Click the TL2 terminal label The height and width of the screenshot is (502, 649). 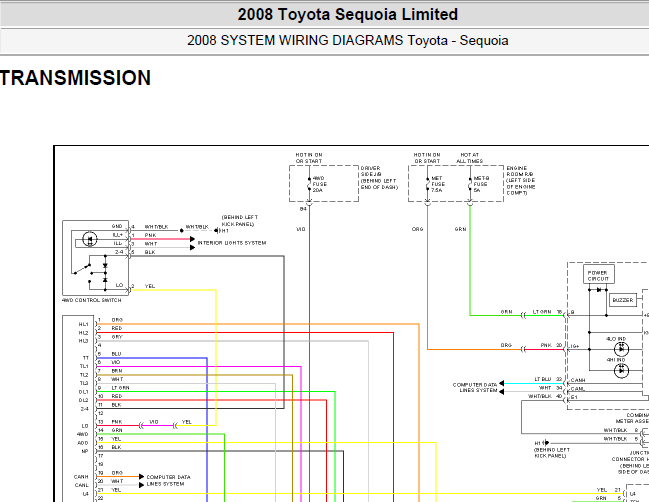point(84,375)
